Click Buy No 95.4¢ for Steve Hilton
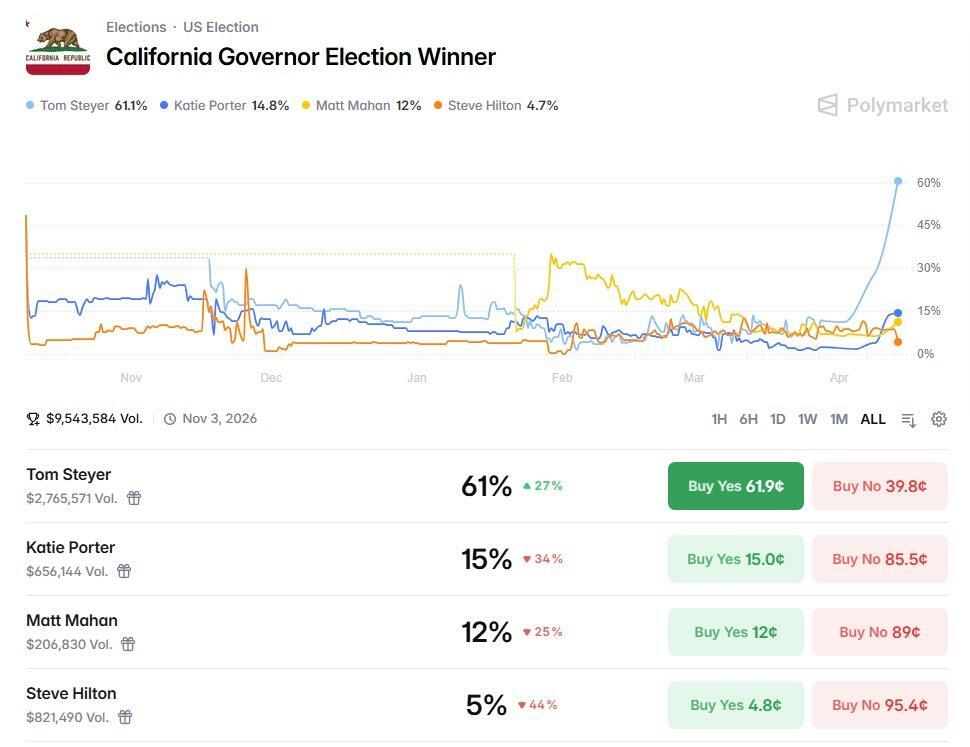The image size is (970, 747). [879, 705]
